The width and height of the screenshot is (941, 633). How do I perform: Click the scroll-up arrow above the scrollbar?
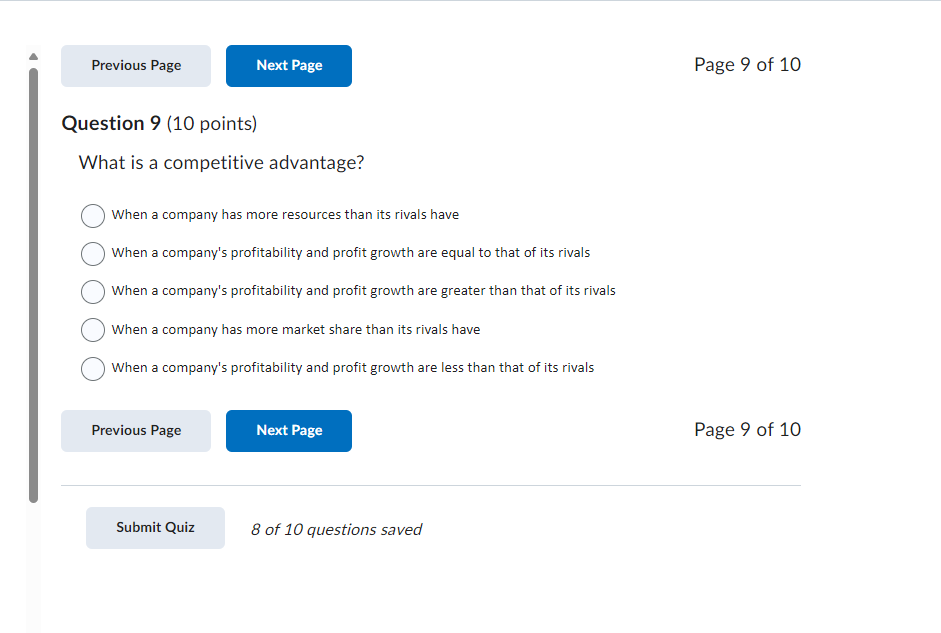(x=33, y=56)
